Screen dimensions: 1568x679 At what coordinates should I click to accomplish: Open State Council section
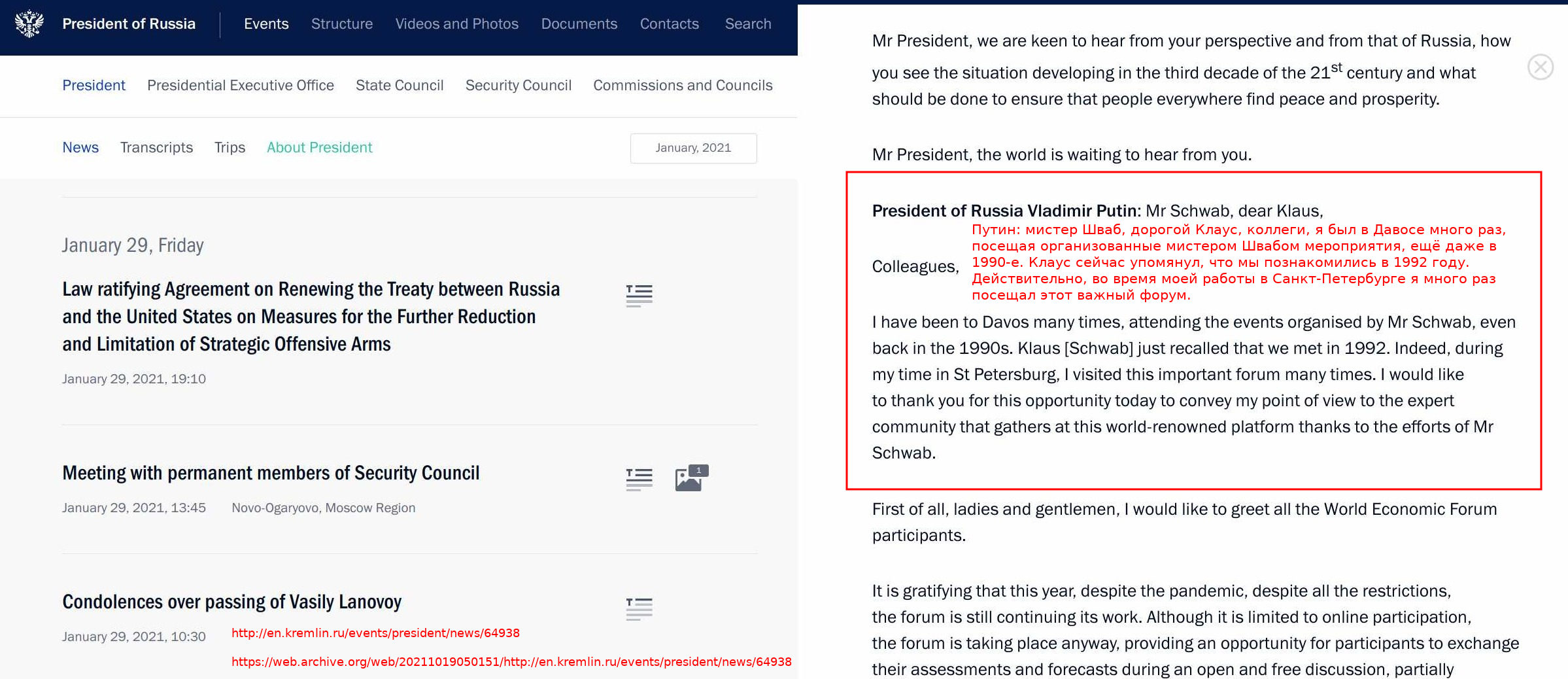(x=400, y=86)
